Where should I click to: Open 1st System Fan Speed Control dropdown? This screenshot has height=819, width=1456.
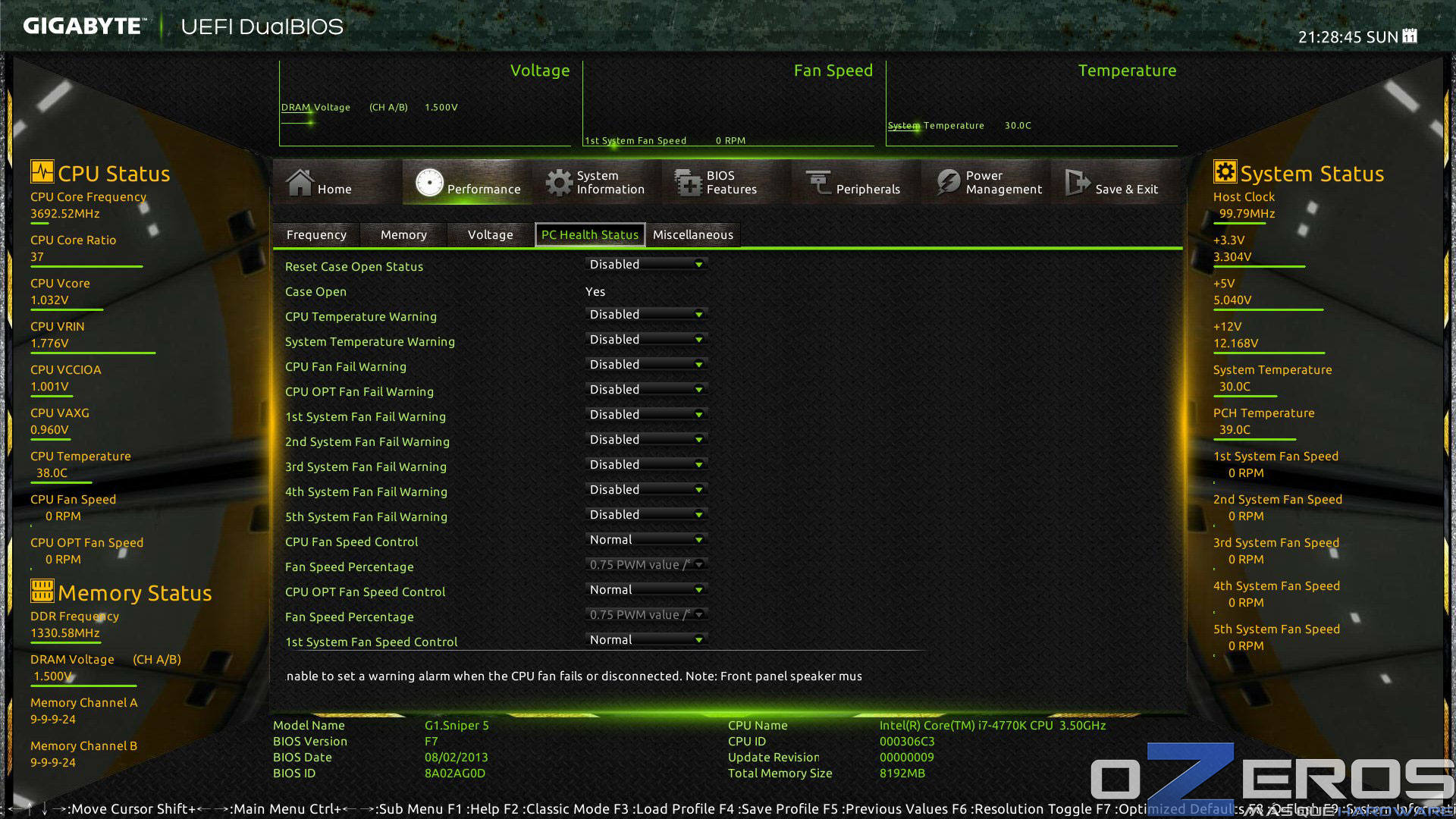(x=646, y=640)
